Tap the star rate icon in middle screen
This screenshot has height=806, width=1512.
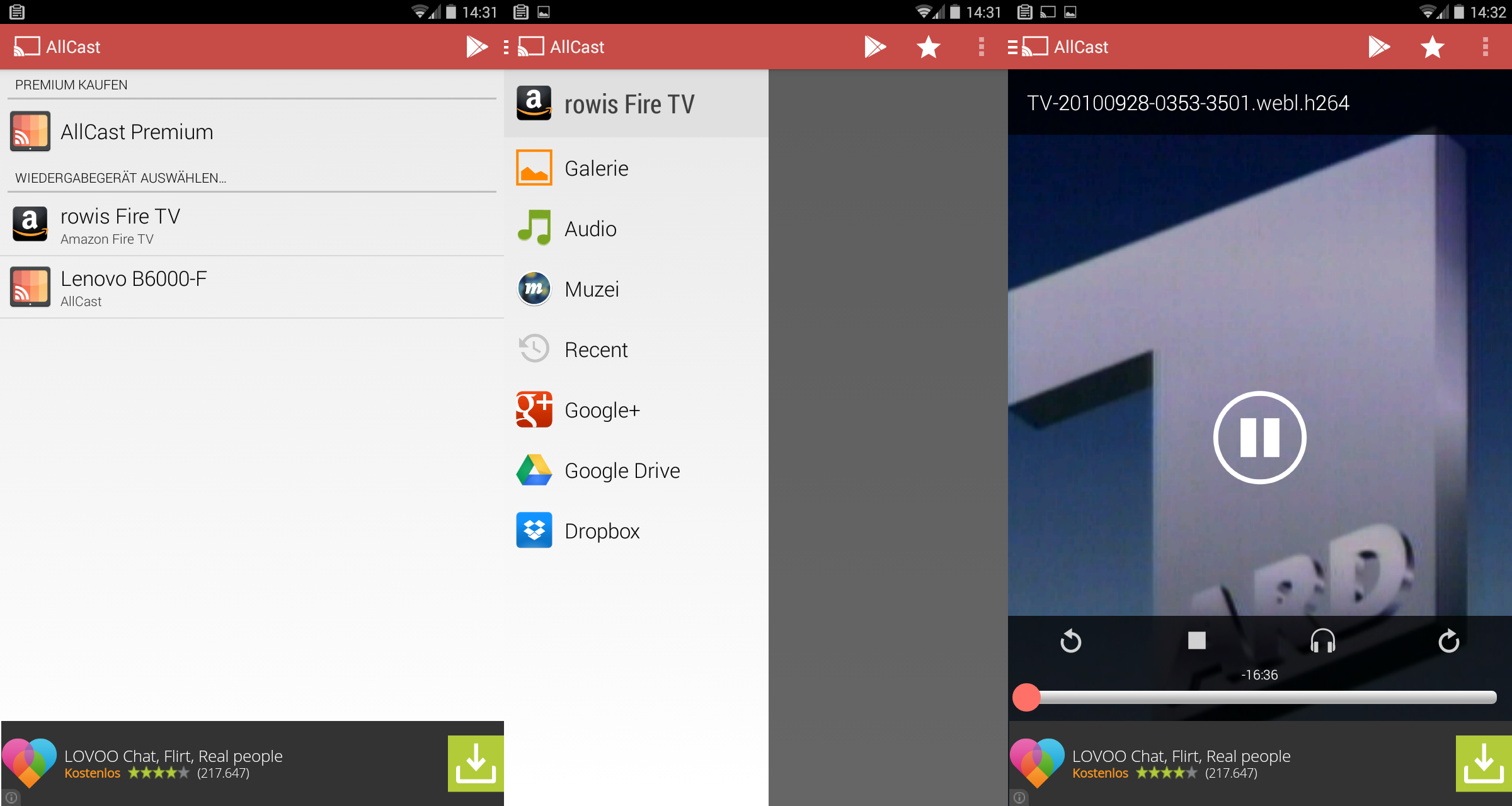coord(928,47)
